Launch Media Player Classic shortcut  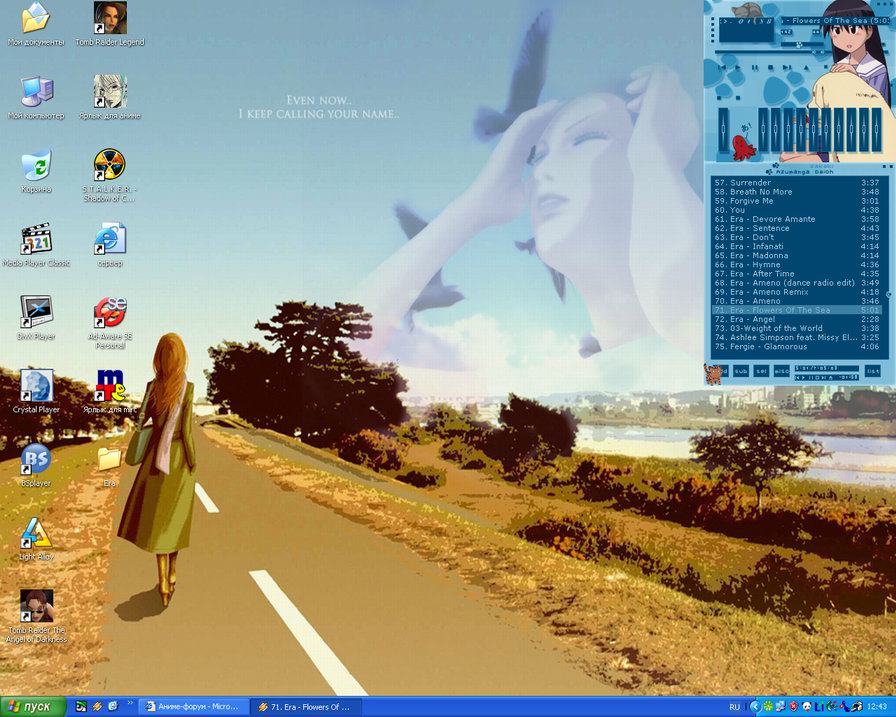(x=36, y=245)
